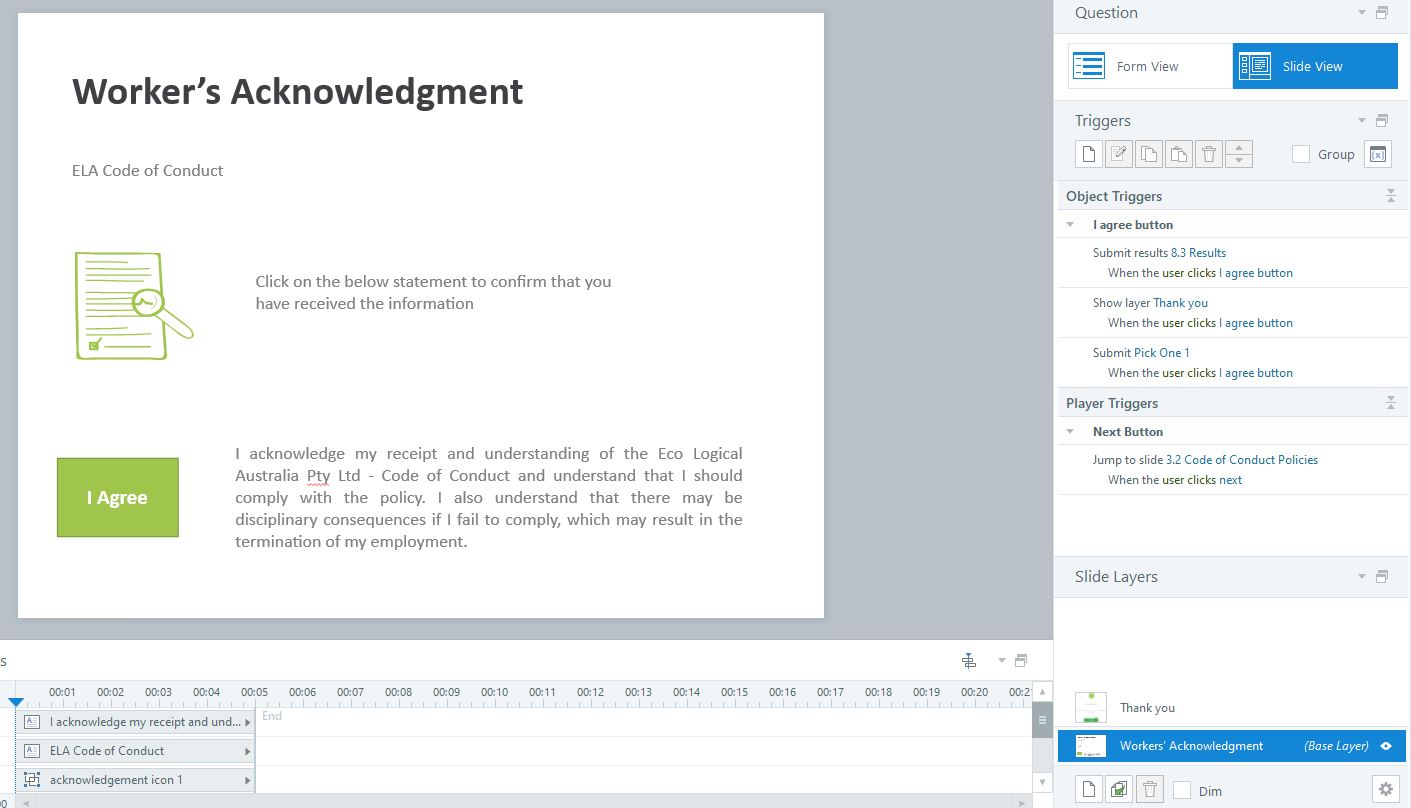Paste trigger in Triggers panel
Screen dimensions: 1411x808
1179,154
